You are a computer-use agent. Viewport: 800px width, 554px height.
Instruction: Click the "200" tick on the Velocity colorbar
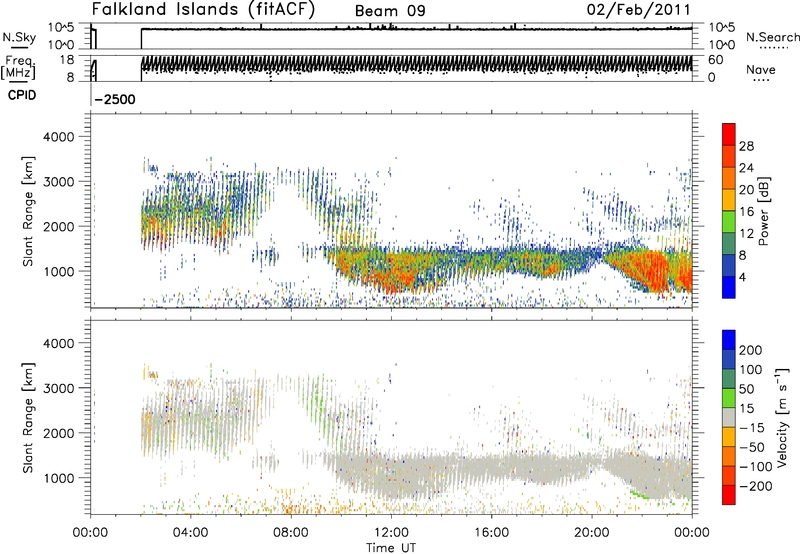pos(751,350)
